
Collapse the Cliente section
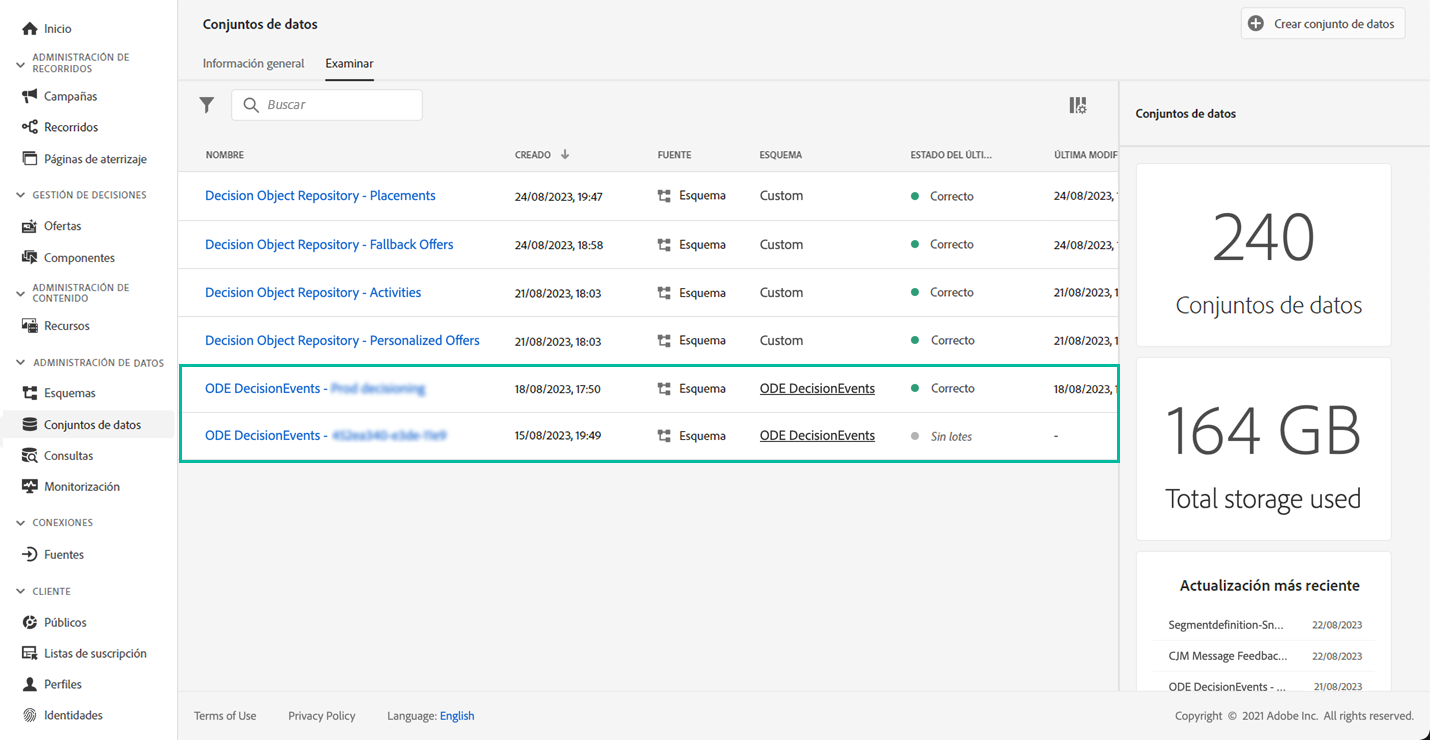(x=20, y=591)
